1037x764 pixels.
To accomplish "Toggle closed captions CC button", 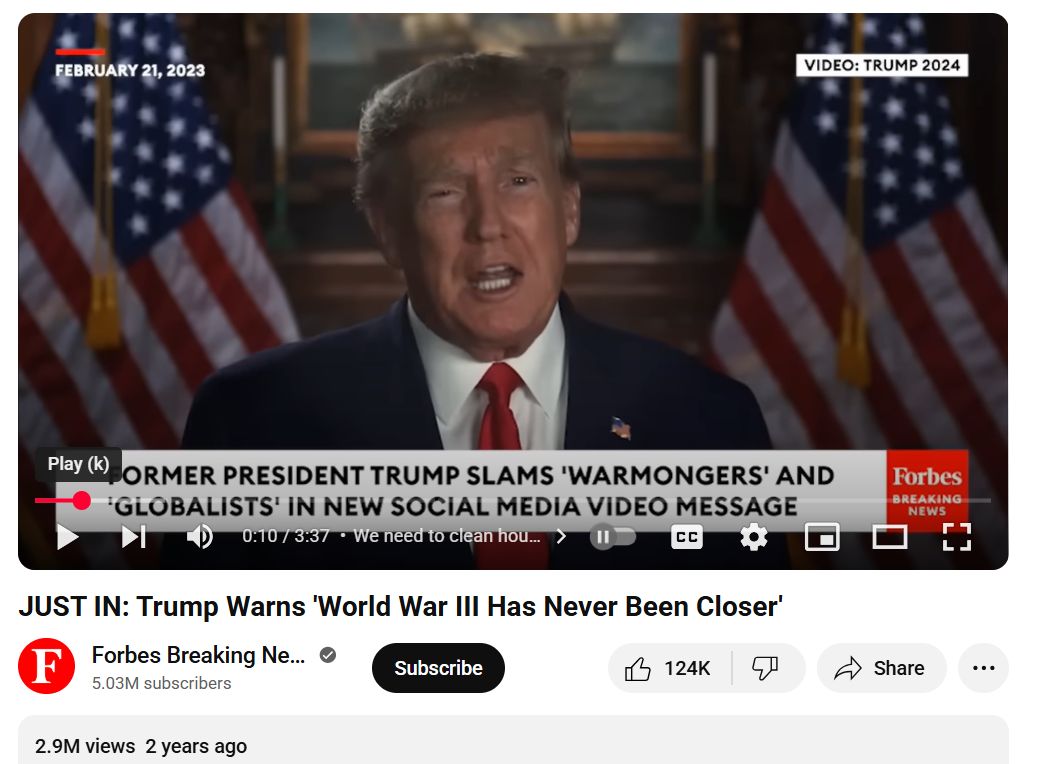I will pos(686,536).
